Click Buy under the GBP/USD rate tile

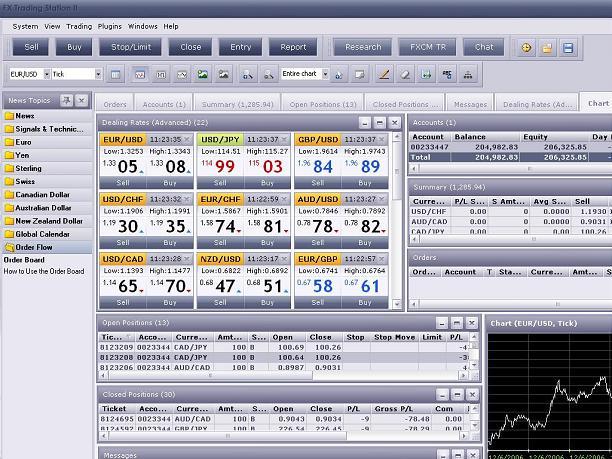point(365,183)
